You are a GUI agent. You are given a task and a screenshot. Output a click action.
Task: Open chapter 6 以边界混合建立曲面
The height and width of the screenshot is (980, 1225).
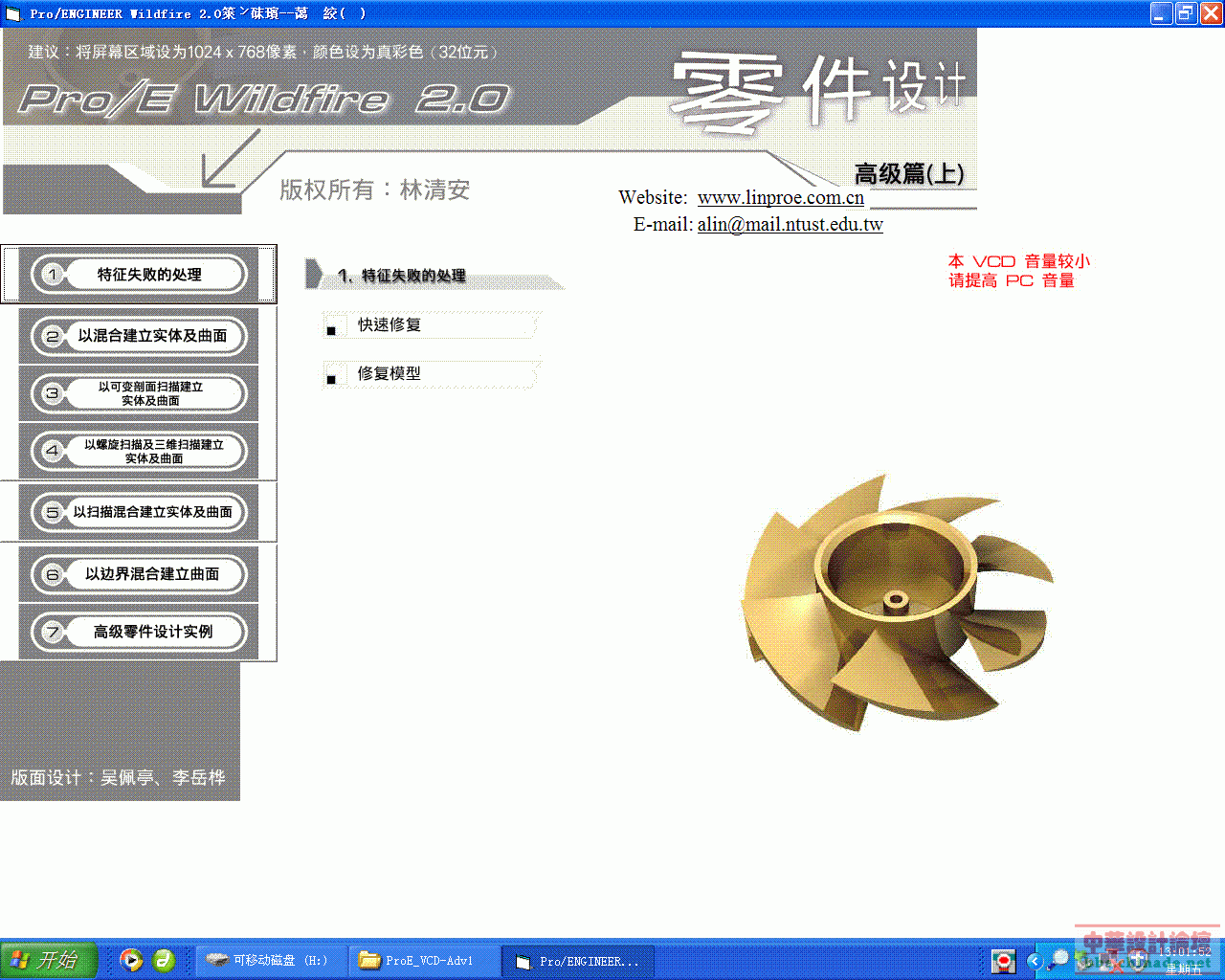(x=139, y=574)
